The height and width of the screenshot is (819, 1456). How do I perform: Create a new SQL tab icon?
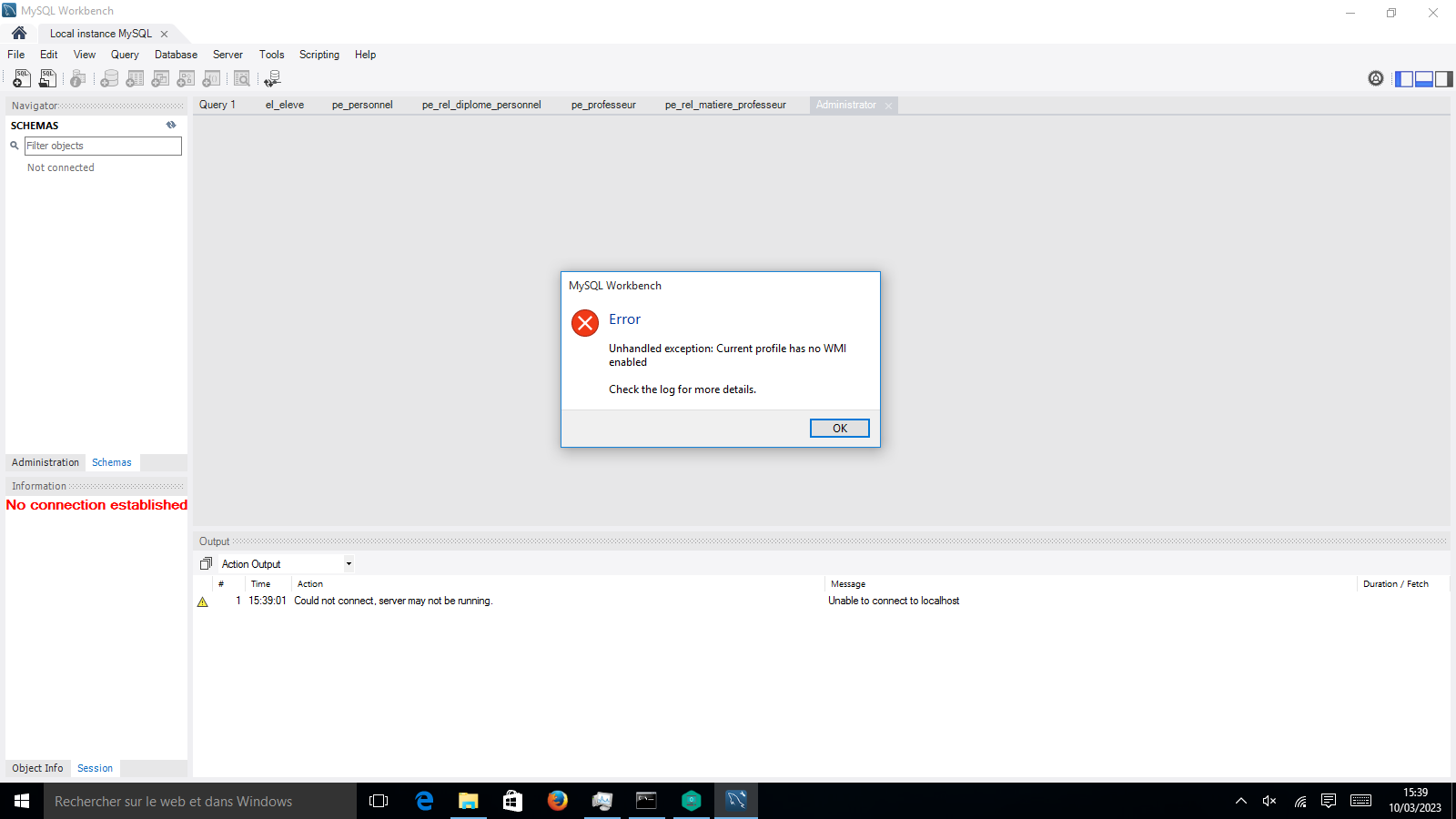(22, 79)
